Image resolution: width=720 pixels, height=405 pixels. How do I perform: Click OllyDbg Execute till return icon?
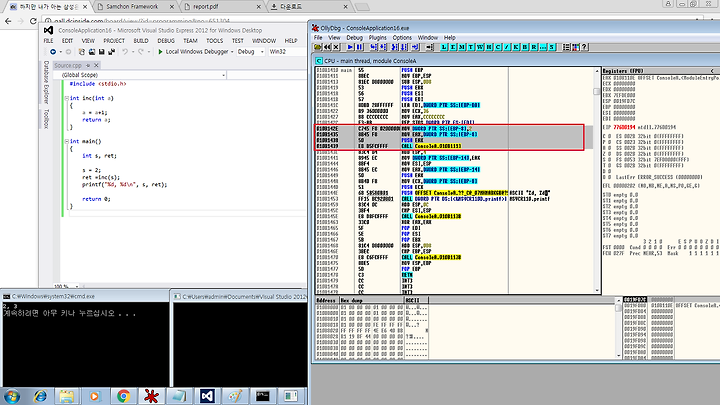(415, 47)
